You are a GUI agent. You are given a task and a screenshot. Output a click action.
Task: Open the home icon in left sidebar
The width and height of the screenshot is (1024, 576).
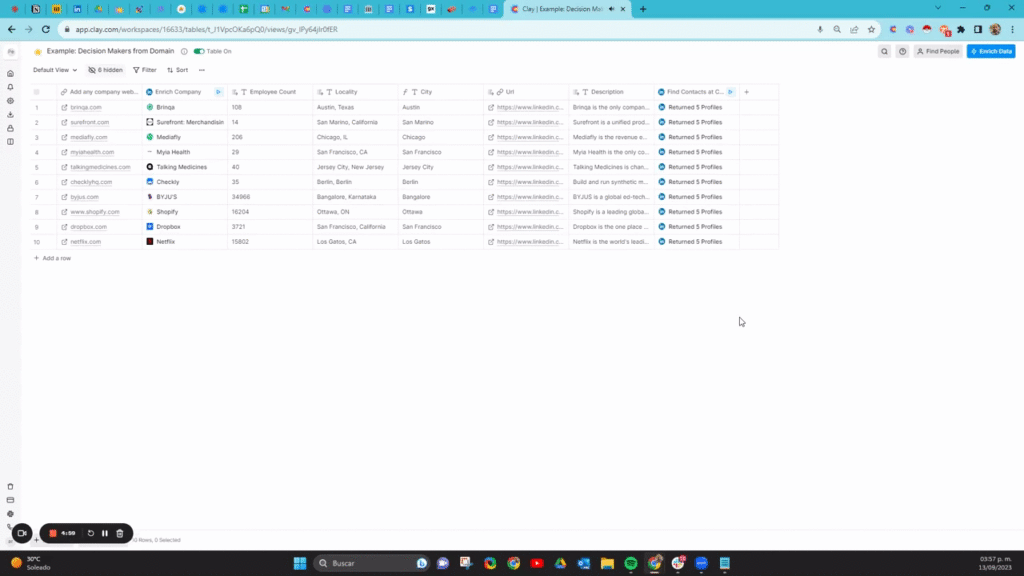[10, 74]
